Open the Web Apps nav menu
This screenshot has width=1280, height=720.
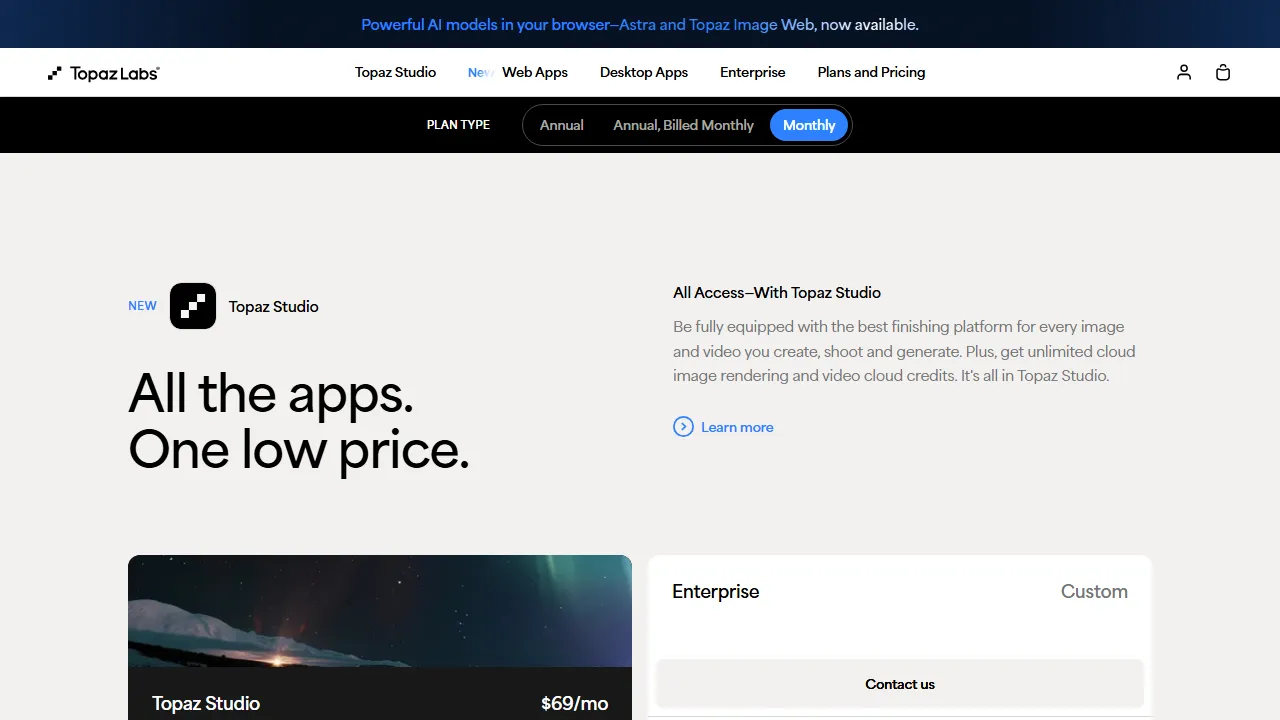[x=535, y=72]
